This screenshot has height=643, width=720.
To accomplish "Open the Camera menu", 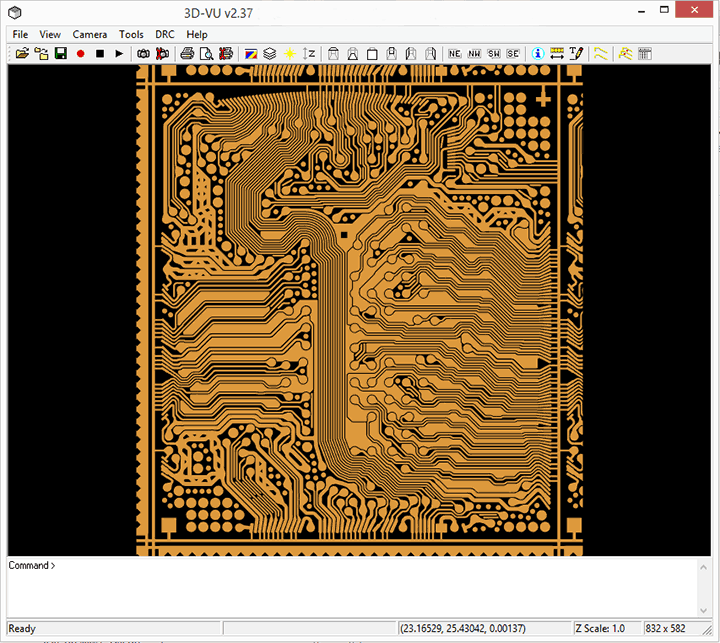I will [90, 34].
